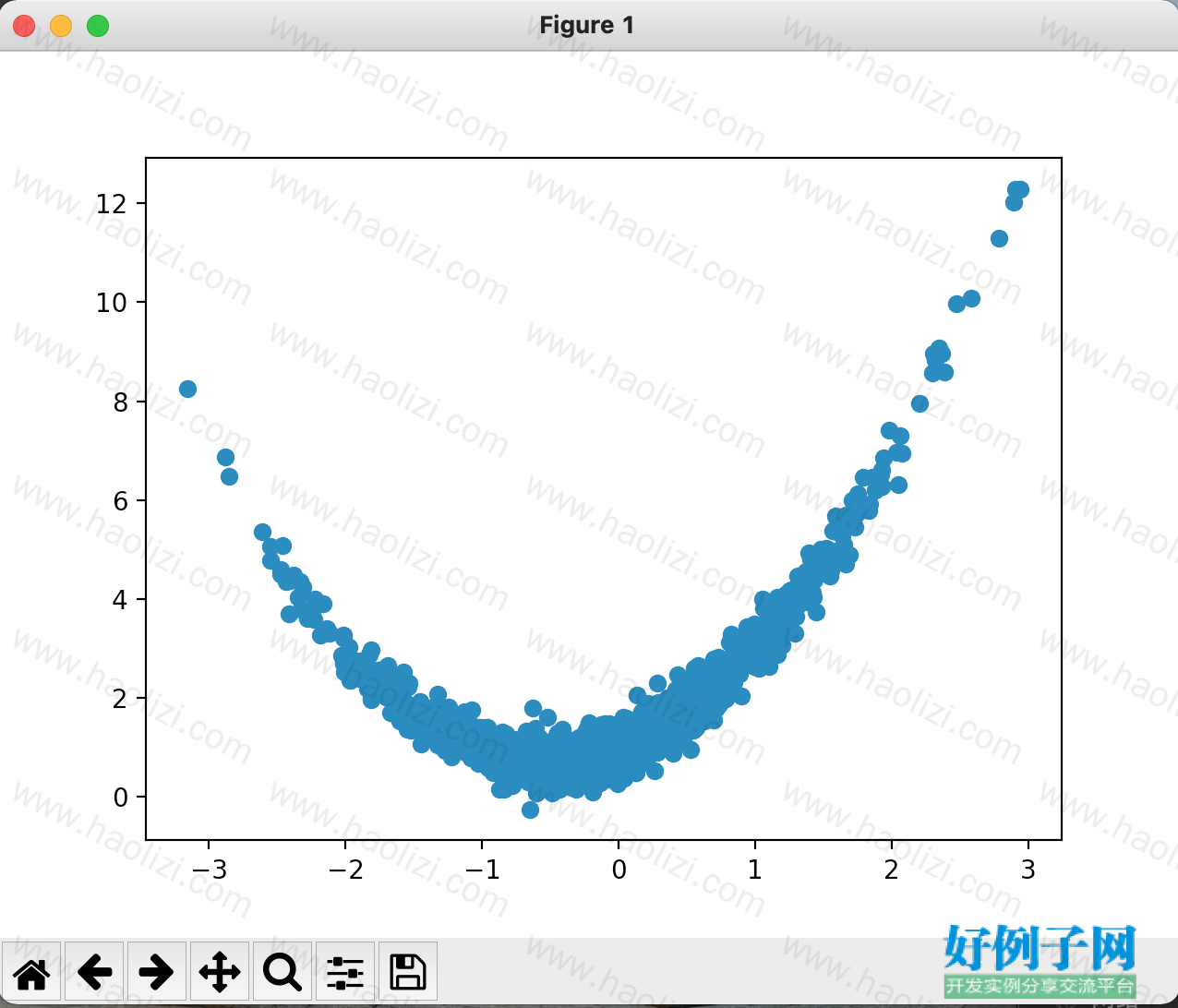Click x-axis tick label −1

pyautogui.click(x=482, y=870)
